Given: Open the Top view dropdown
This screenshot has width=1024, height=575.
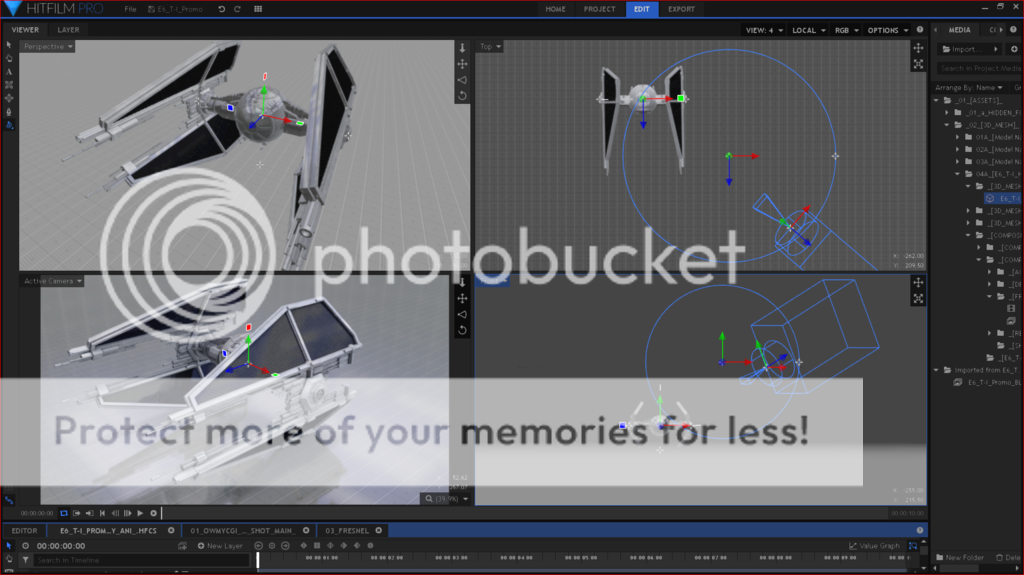Looking at the screenshot, I should click(490, 46).
